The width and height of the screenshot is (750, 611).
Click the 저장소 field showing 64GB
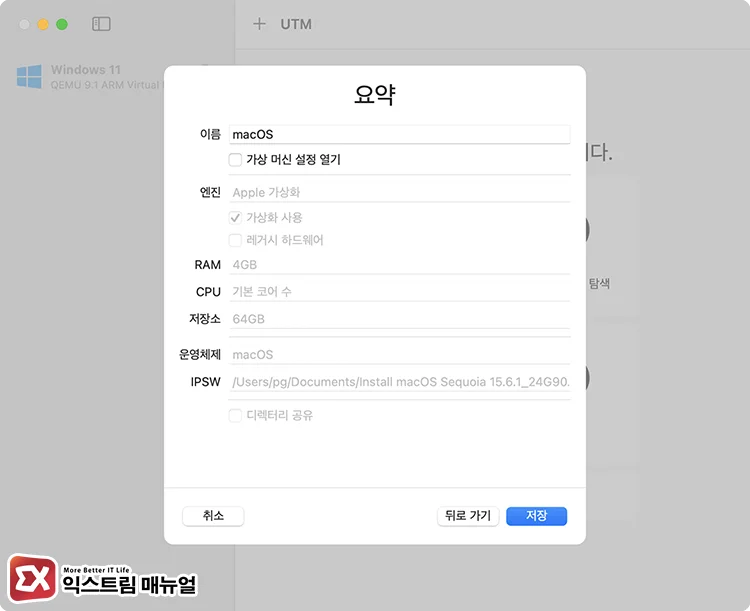click(x=399, y=319)
